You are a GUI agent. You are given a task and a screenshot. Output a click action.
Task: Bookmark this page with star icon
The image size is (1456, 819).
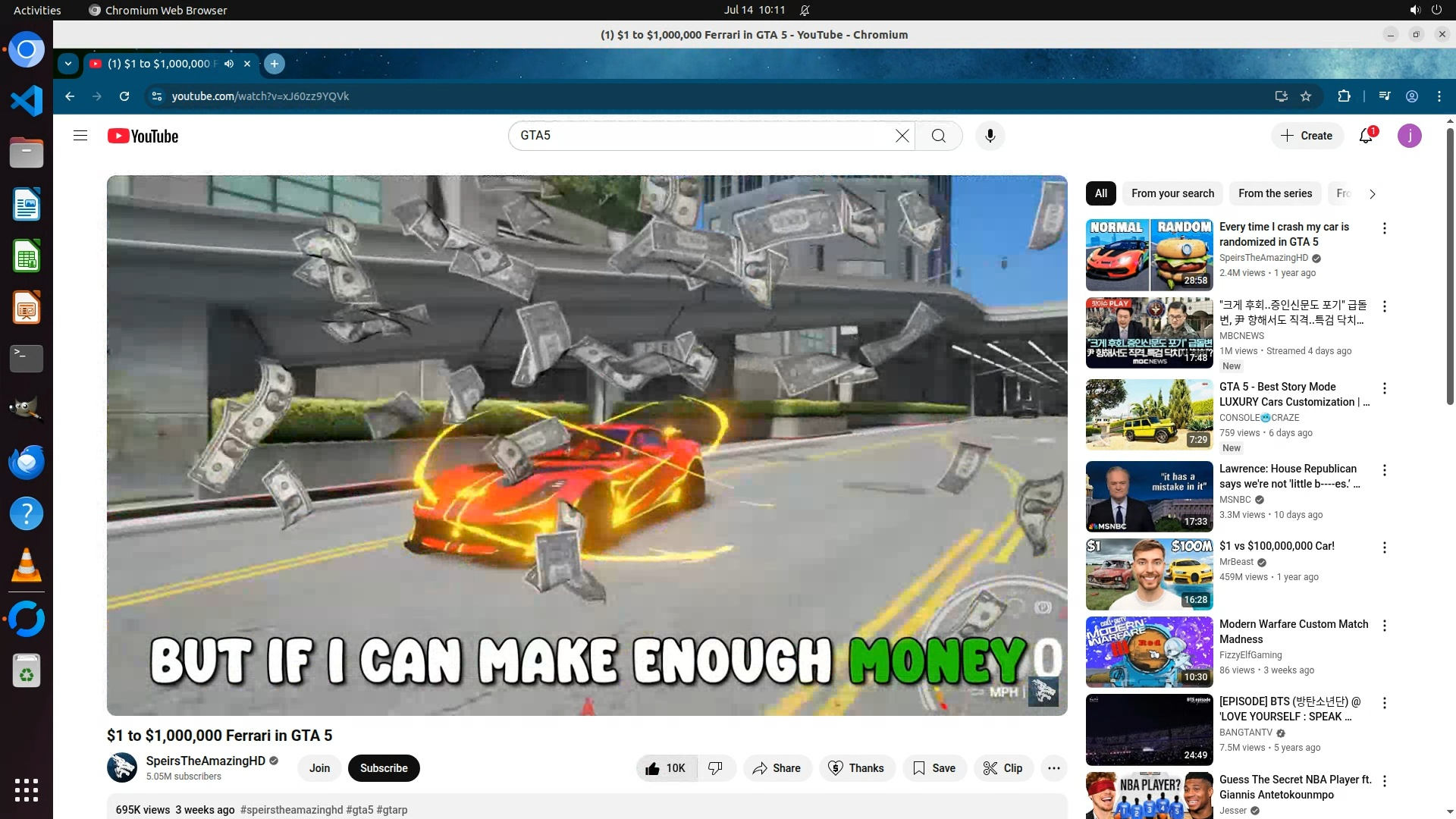pos(1306,96)
